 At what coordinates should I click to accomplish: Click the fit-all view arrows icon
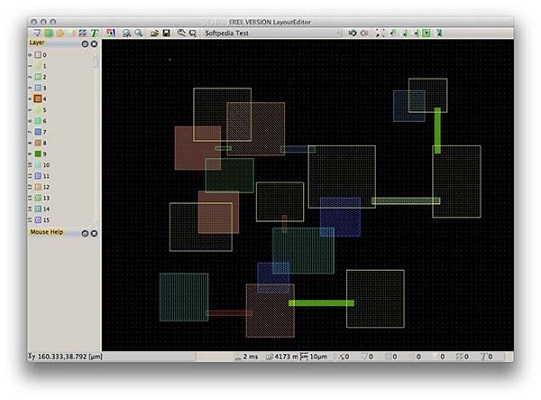pyautogui.click(x=380, y=33)
